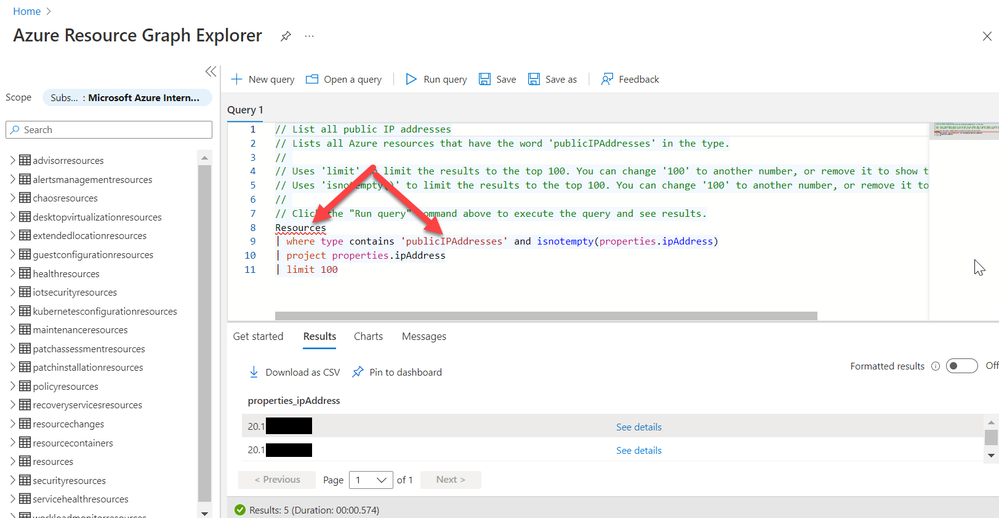
Task: Select the recoveryservicesresources table
Action: (87, 405)
